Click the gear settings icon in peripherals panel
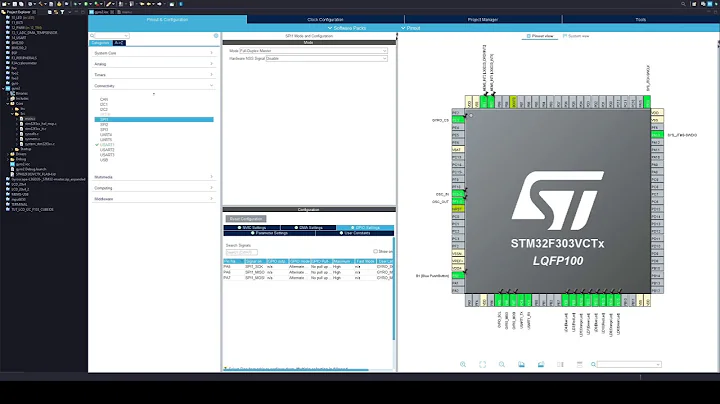Image resolution: width=720 pixels, height=404 pixels. coord(216,35)
